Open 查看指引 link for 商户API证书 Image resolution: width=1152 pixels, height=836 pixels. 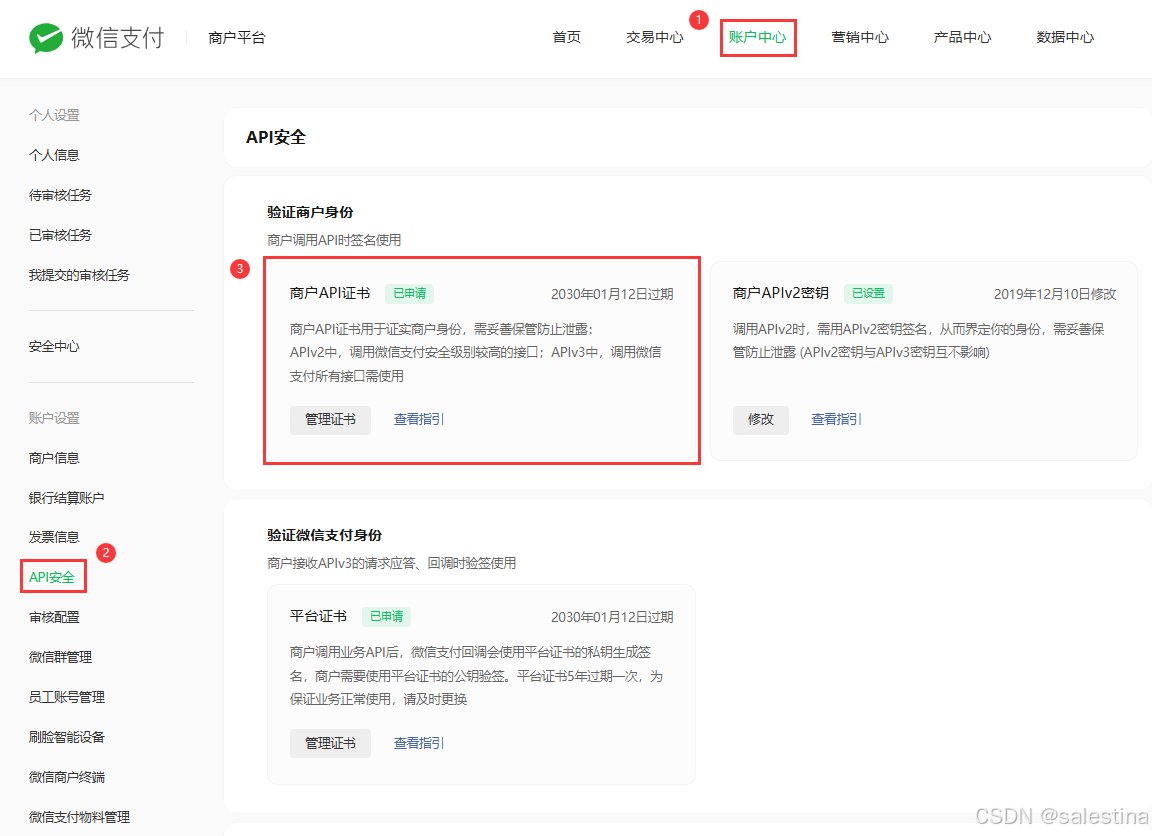tap(419, 419)
